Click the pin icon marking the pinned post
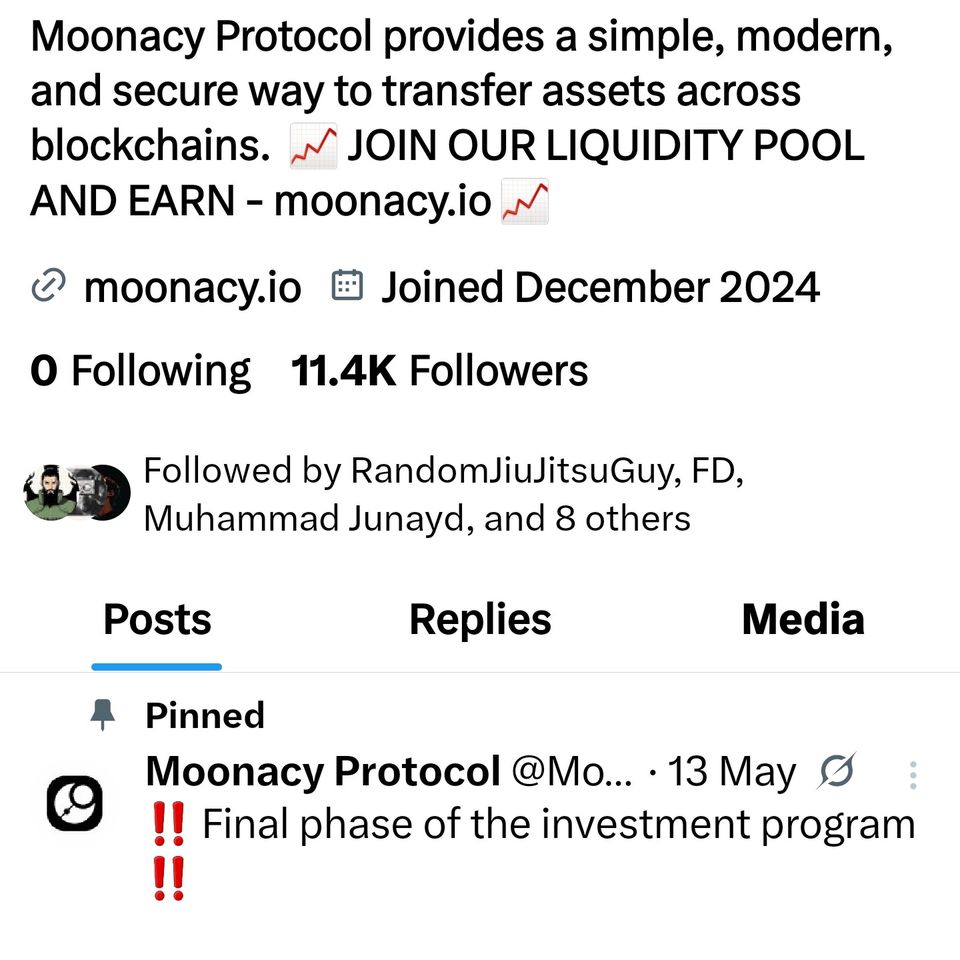The width and height of the screenshot is (960, 960). click(104, 714)
